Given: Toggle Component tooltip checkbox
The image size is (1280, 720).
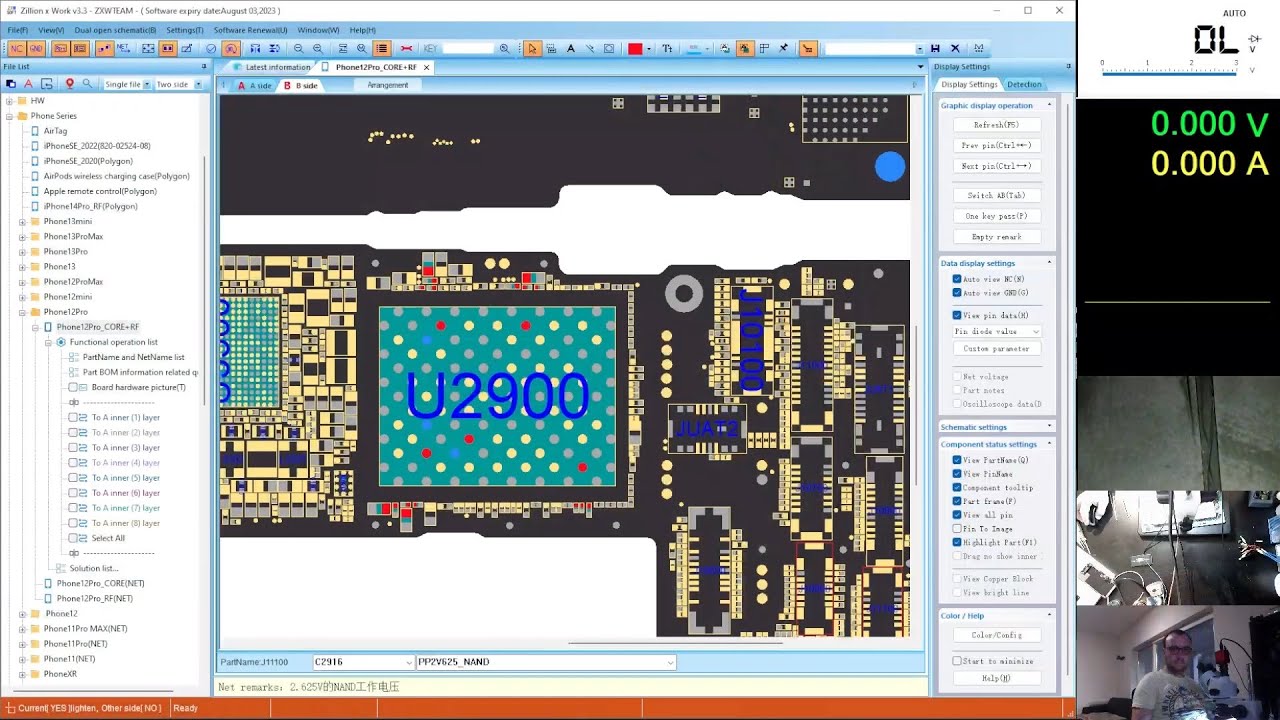Looking at the screenshot, I should pos(957,488).
